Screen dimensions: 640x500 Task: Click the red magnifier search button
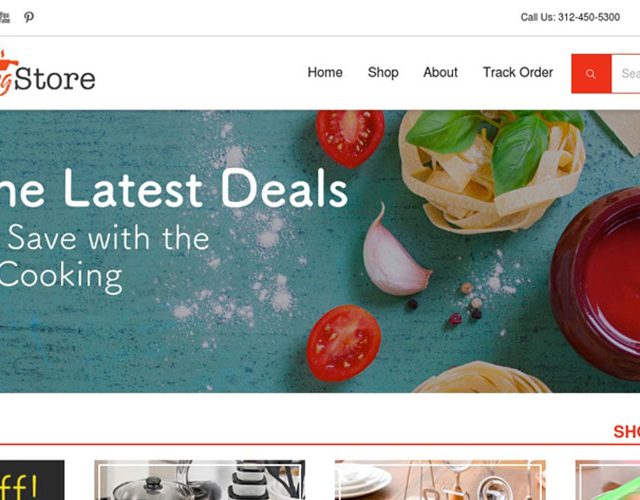[591, 74]
